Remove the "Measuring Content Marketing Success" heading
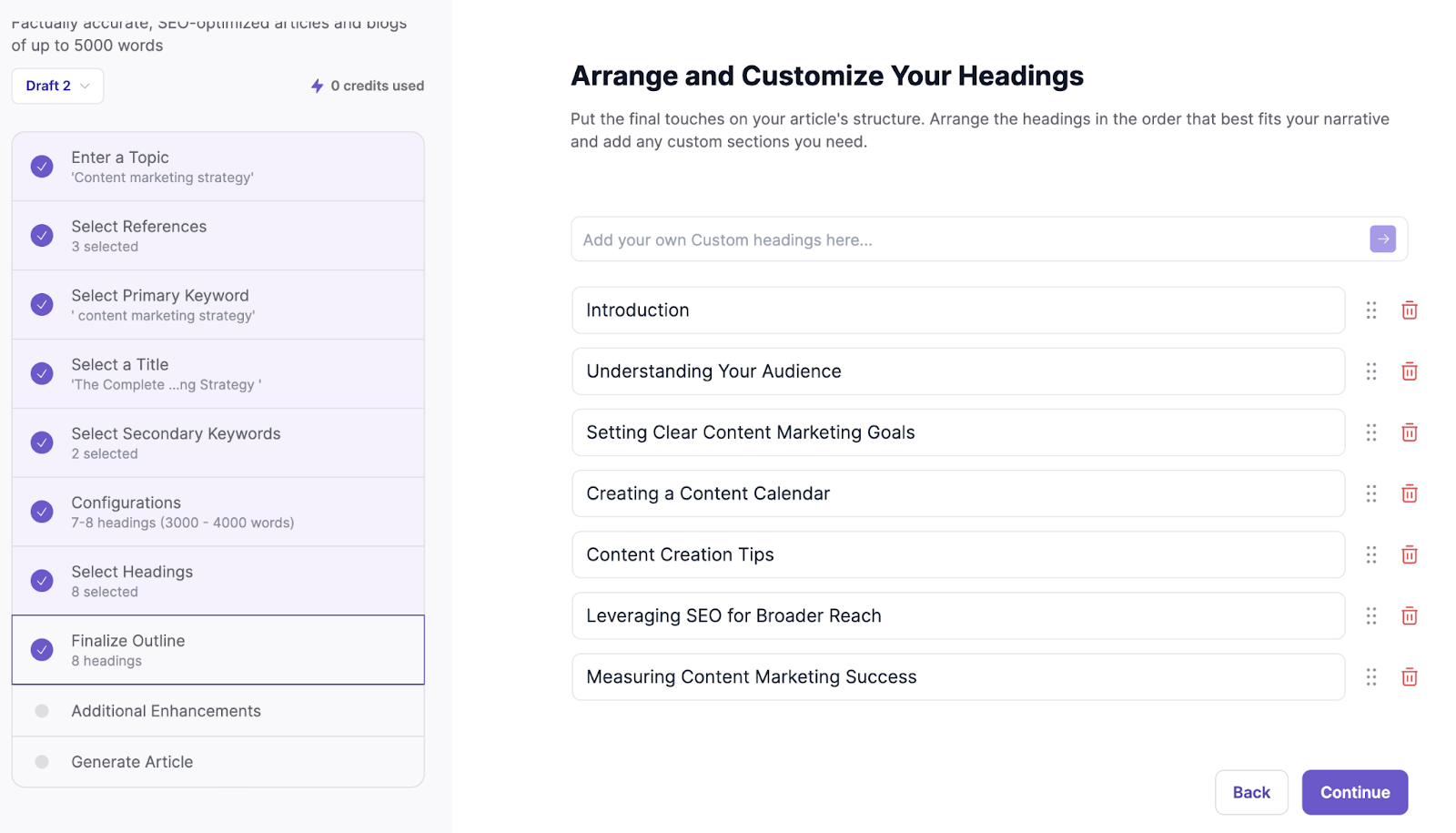The height and width of the screenshot is (833, 1456). (x=1409, y=676)
